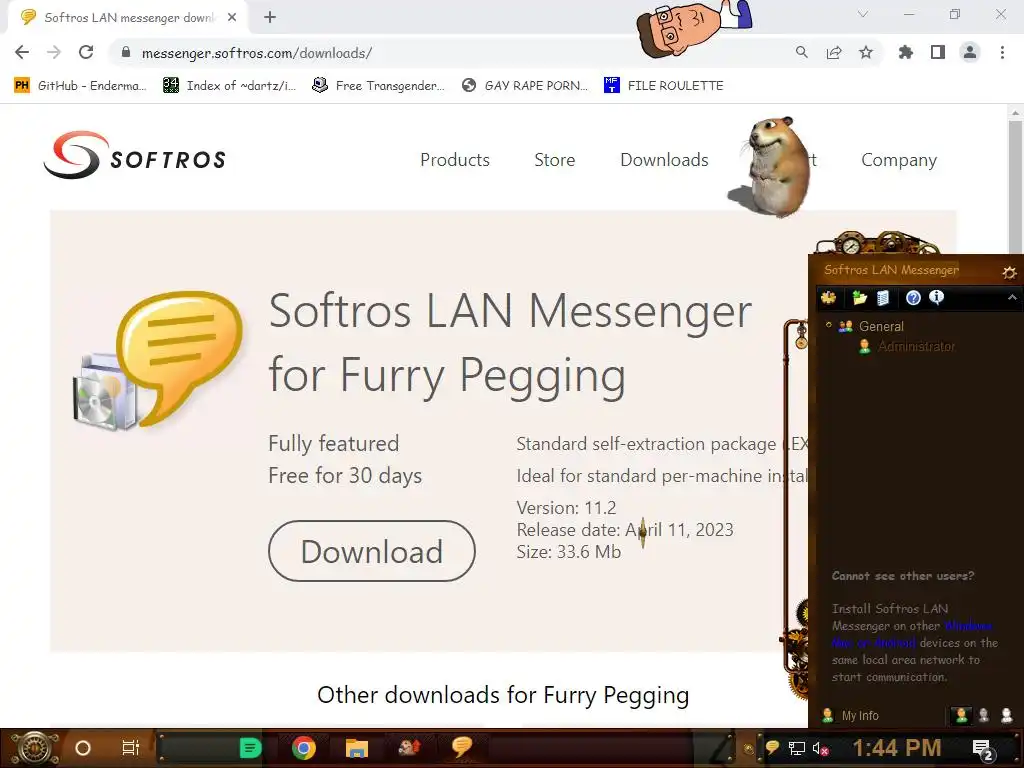Open clock showing 1:44 PM
This screenshot has width=1024, height=768.
coord(897,748)
